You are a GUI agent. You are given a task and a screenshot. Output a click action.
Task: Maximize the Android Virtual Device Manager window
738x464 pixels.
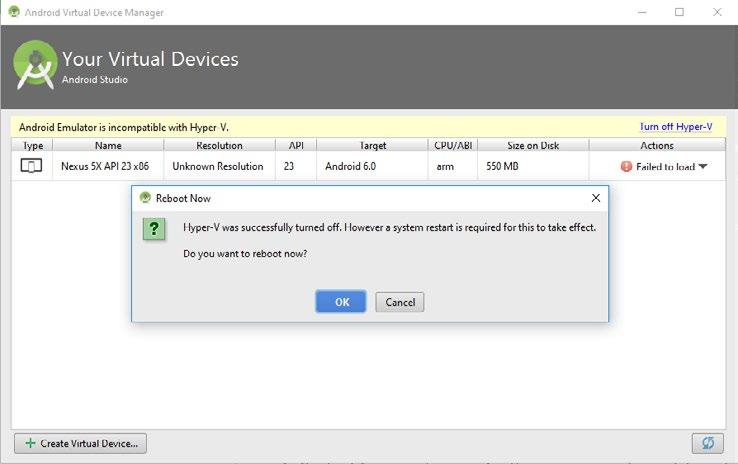(679, 12)
